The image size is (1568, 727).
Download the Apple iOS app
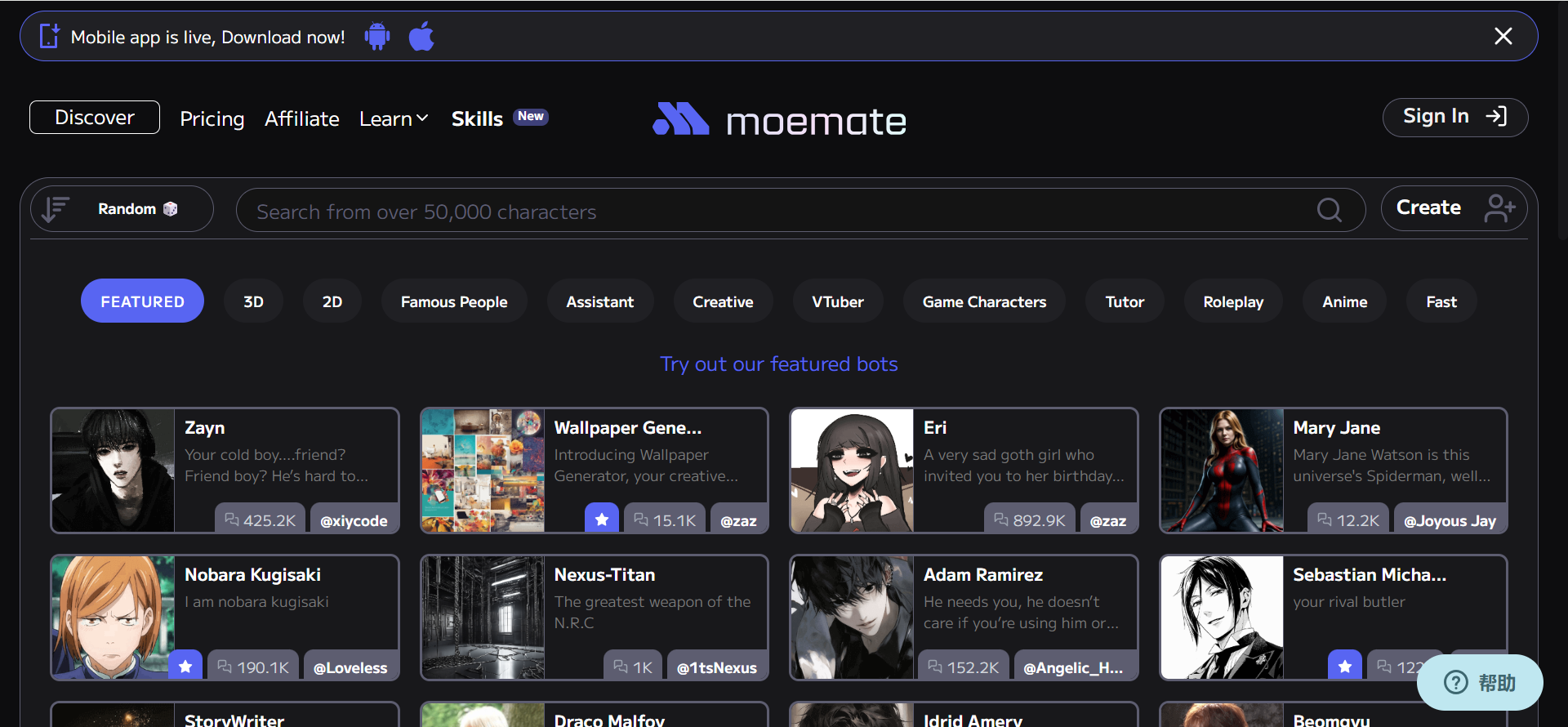tap(421, 36)
